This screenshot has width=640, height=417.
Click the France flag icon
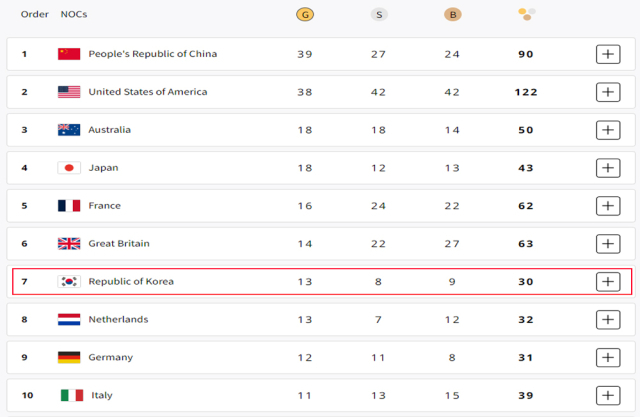point(69,206)
